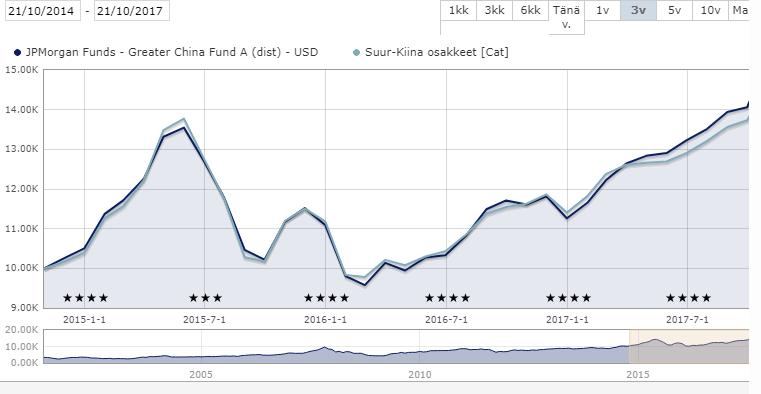This screenshot has height=394, width=761.
Task: Select the 6kk time range tab
Action: coord(530,11)
